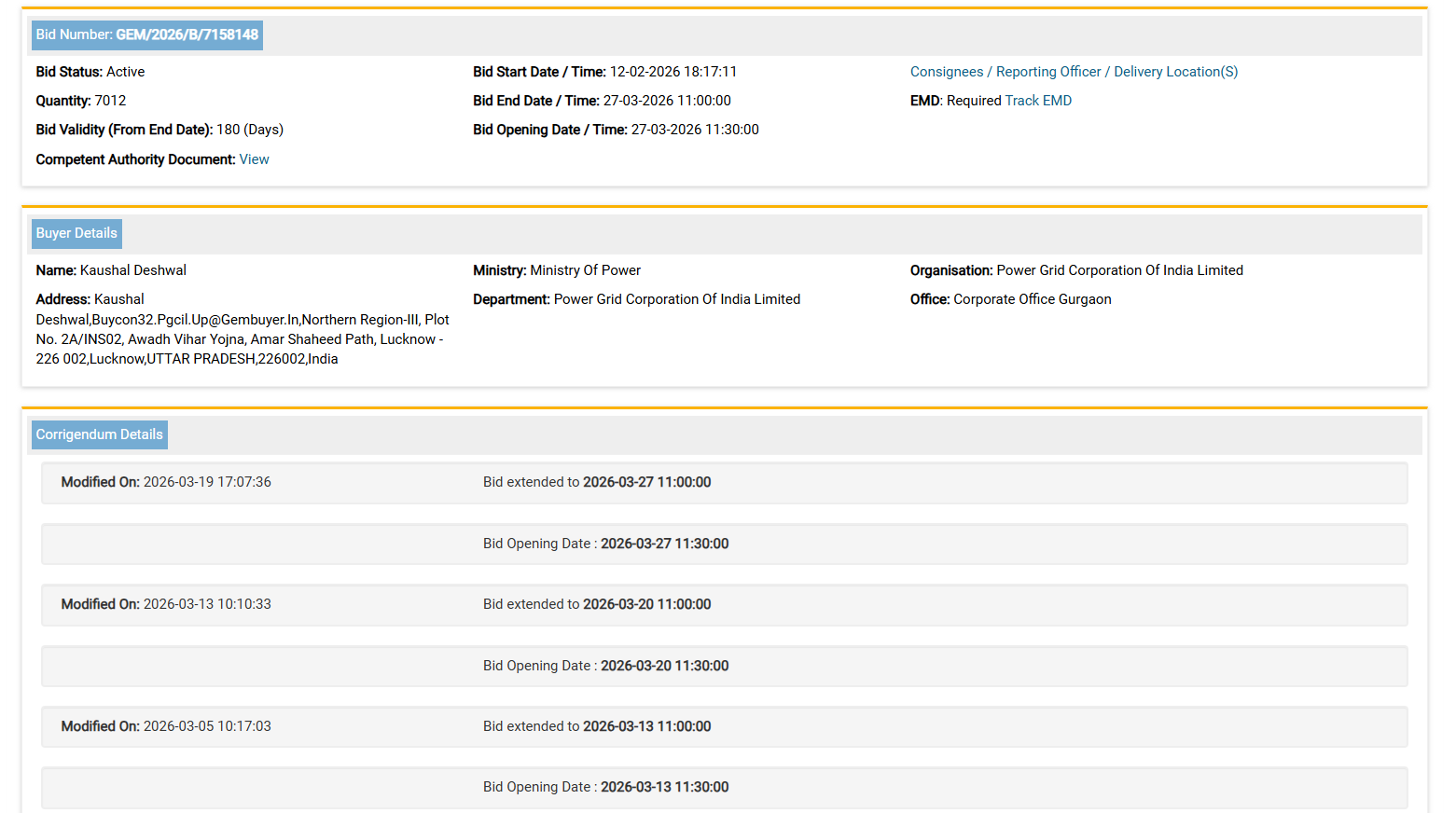Select the Buyer Details section header
Image resolution: width=1456 pixels, height=813 pixels.
tap(76, 233)
